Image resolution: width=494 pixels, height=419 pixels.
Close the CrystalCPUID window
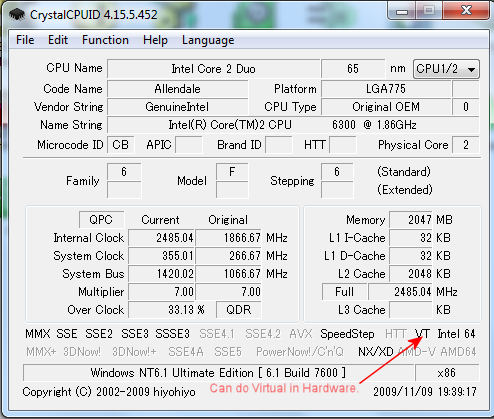coord(467,11)
